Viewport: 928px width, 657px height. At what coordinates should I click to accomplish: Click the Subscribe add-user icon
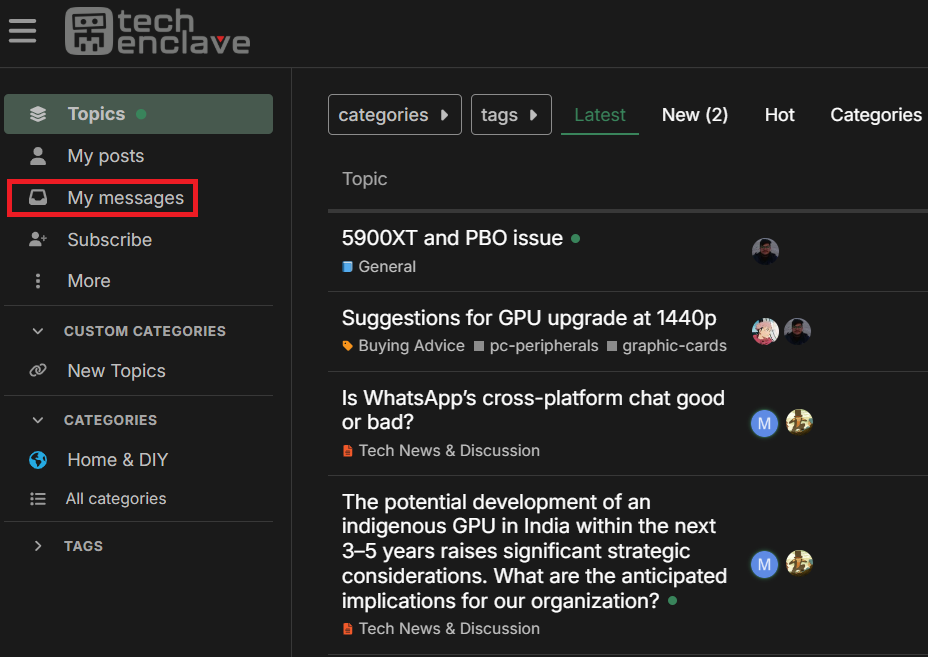click(38, 239)
